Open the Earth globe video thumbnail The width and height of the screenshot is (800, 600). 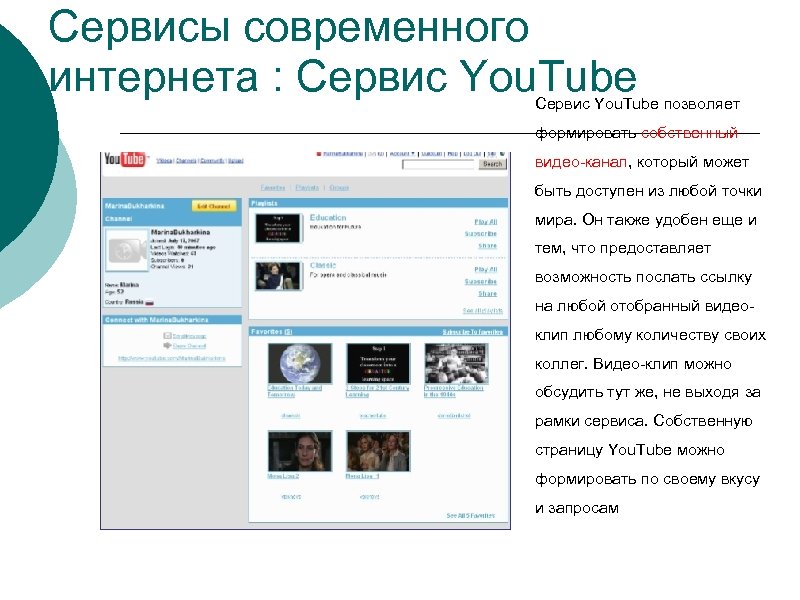click(299, 362)
